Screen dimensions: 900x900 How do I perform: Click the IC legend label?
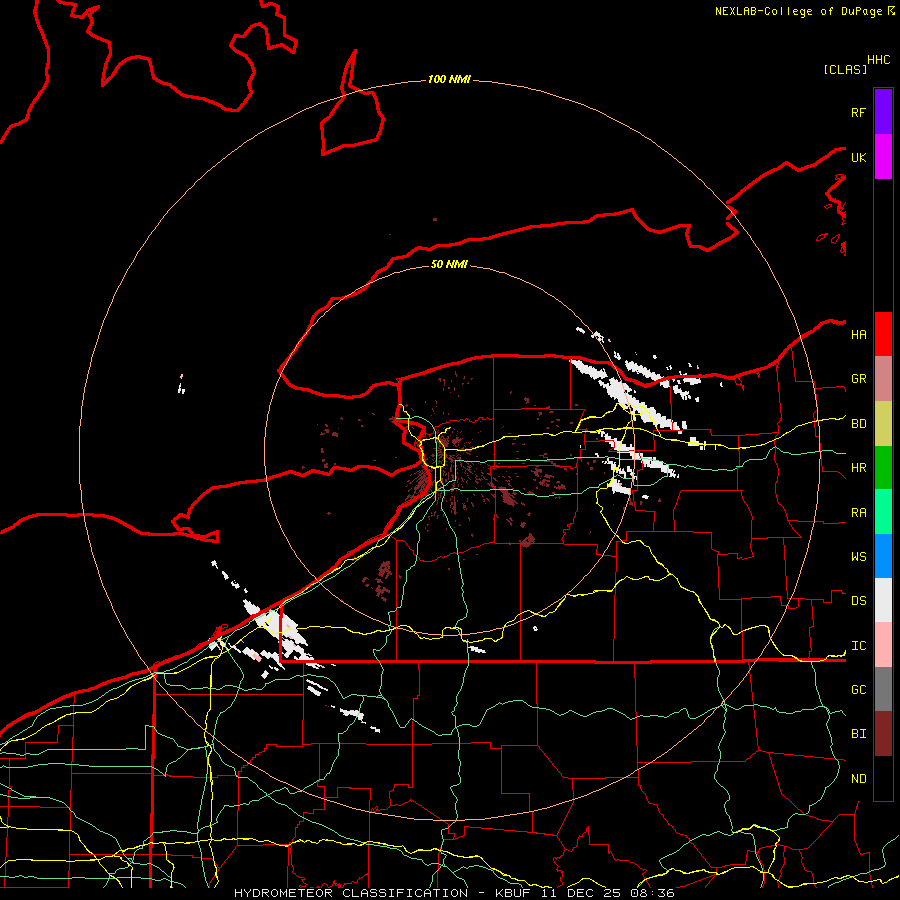(858, 646)
